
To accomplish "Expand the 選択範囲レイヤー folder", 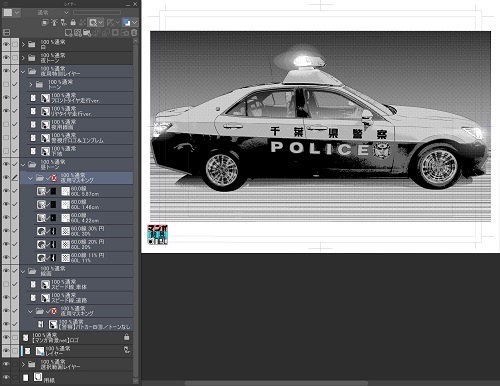I will tap(23, 364).
